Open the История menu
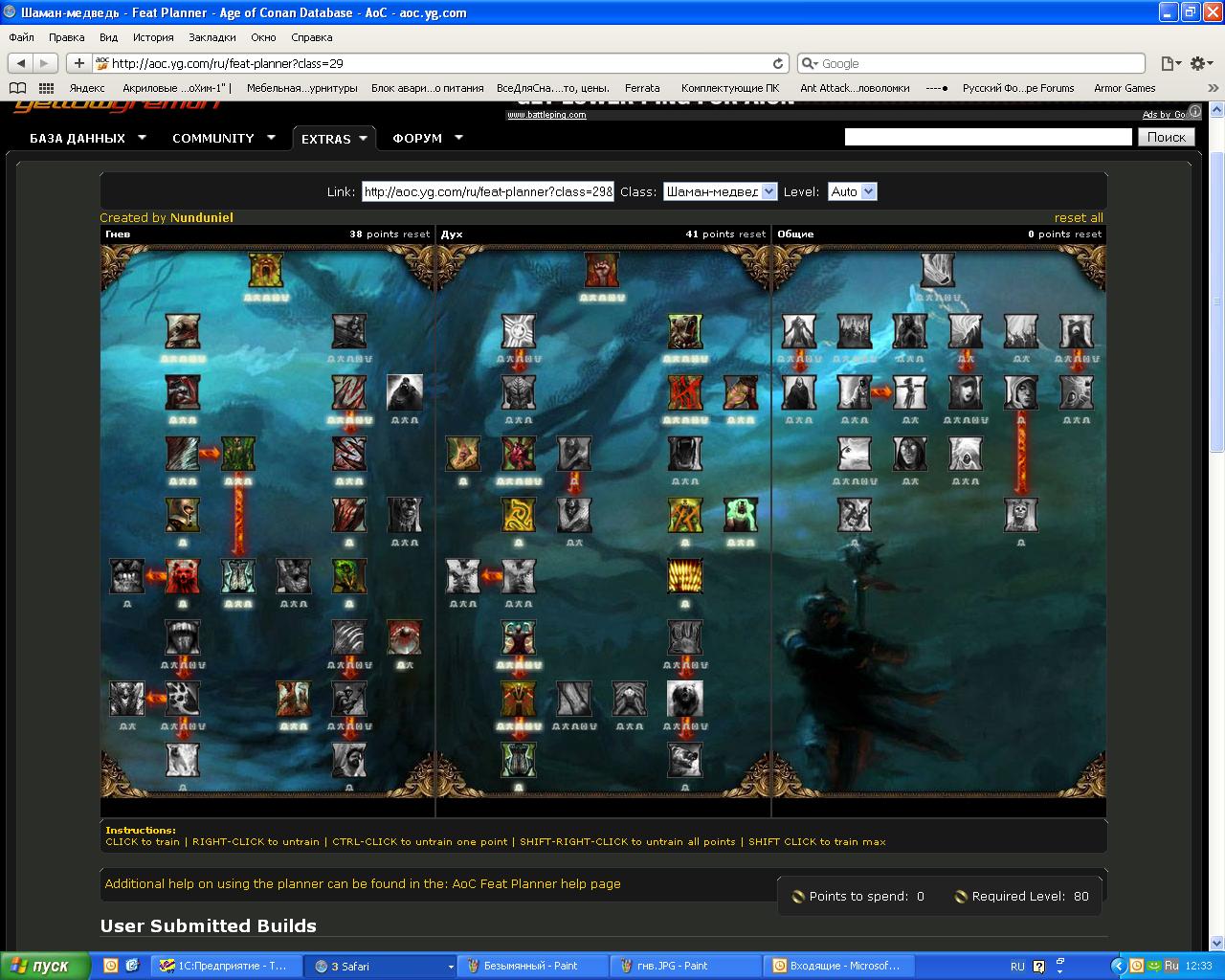Viewport: 1225px width, 980px height. [153, 37]
